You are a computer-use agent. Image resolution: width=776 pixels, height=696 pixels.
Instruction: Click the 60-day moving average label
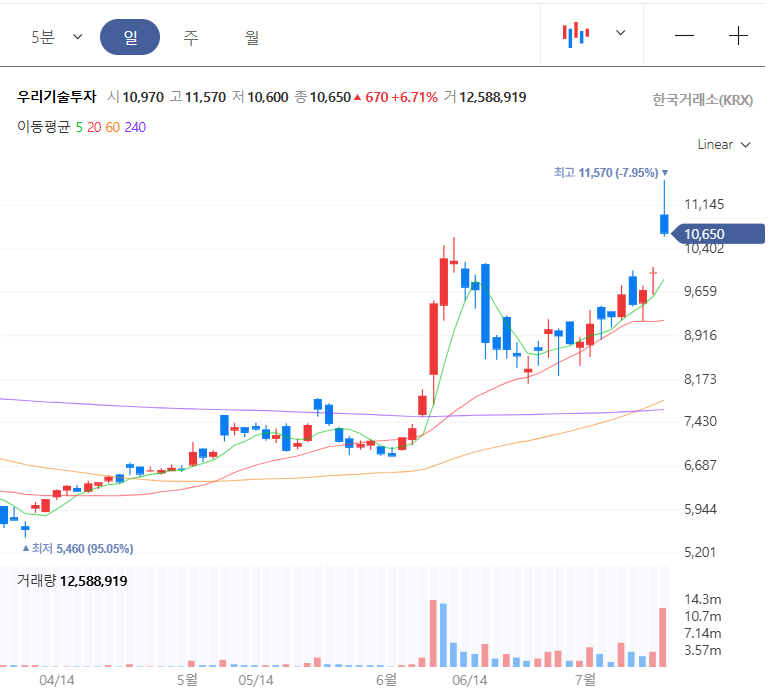pos(113,127)
